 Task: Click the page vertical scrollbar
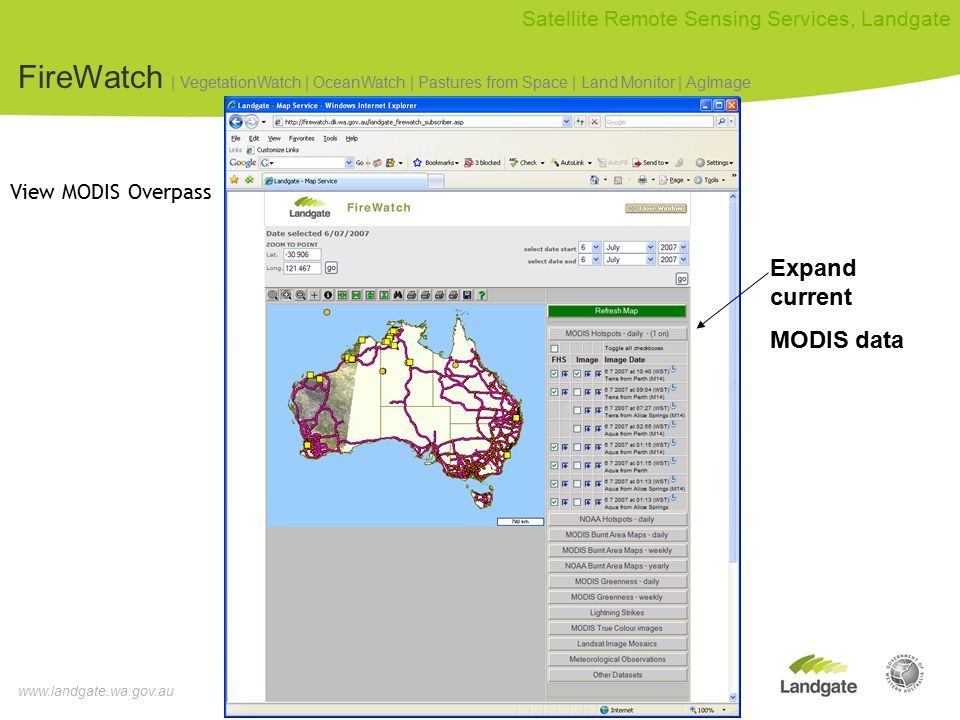(x=733, y=447)
